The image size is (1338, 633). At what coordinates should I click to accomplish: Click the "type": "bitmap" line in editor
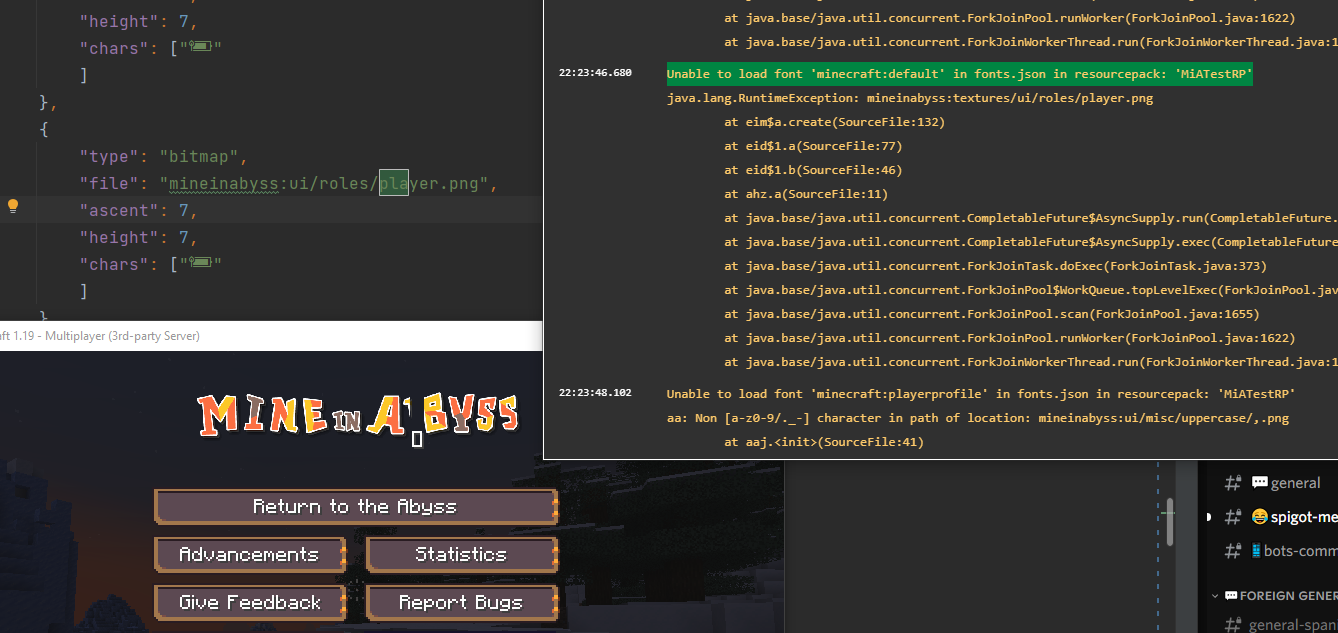(163, 157)
